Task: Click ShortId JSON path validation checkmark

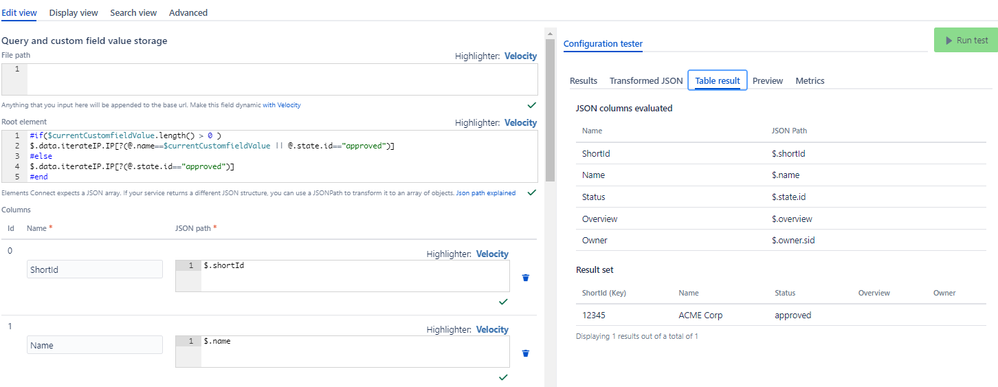Action: [x=503, y=302]
